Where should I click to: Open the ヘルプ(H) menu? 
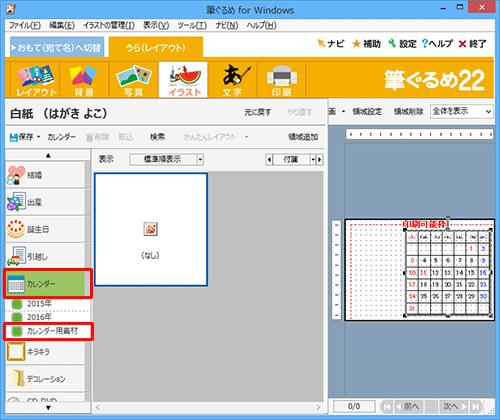(x=262, y=25)
